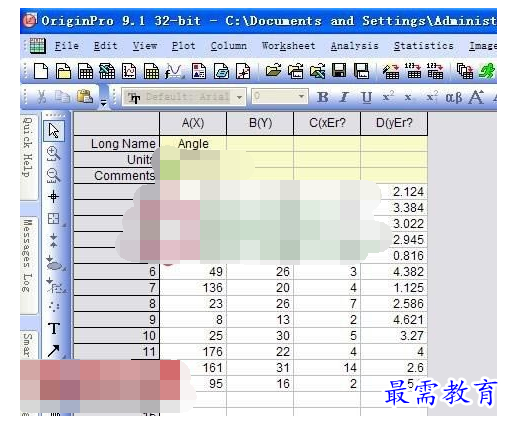Click cell with value 4.382

pyautogui.click(x=394, y=272)
